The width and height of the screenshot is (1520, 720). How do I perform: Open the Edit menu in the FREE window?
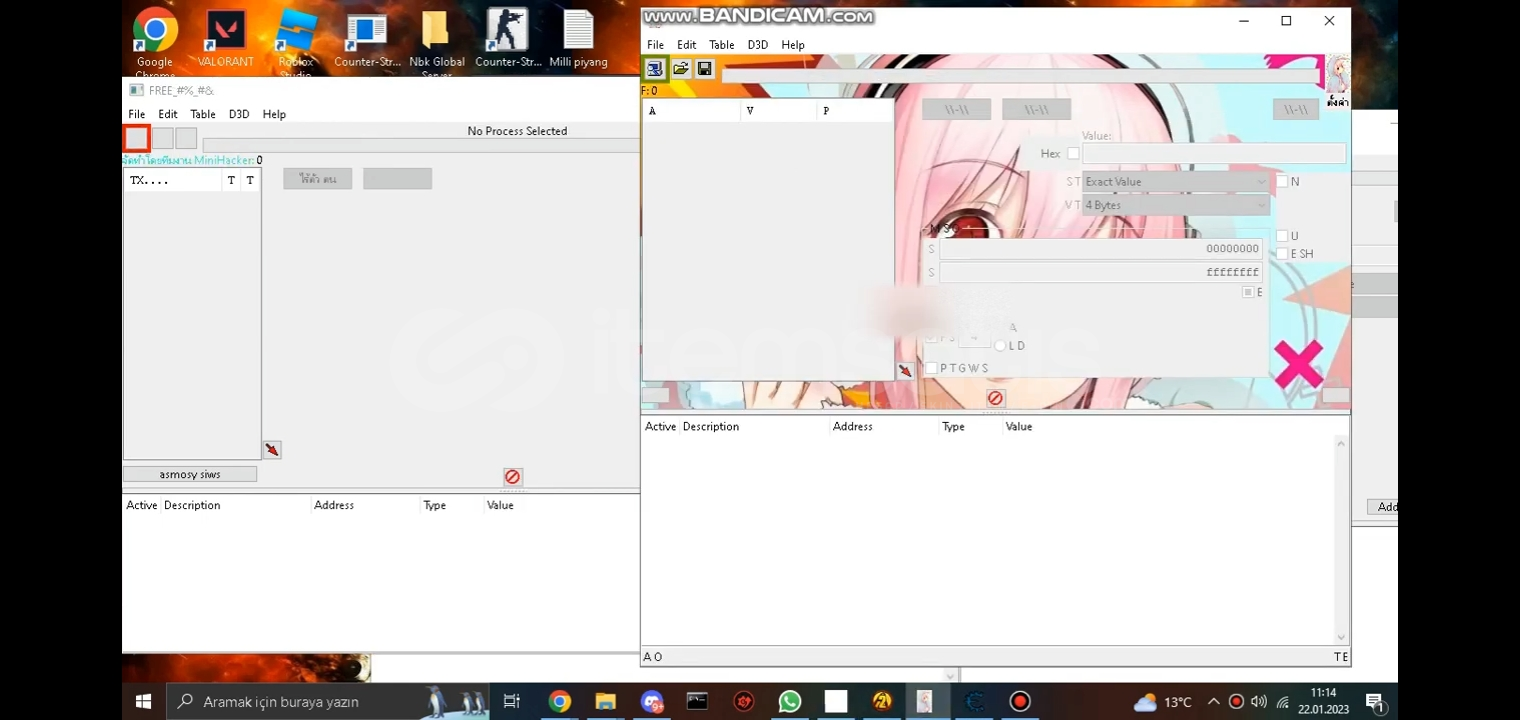168,114
